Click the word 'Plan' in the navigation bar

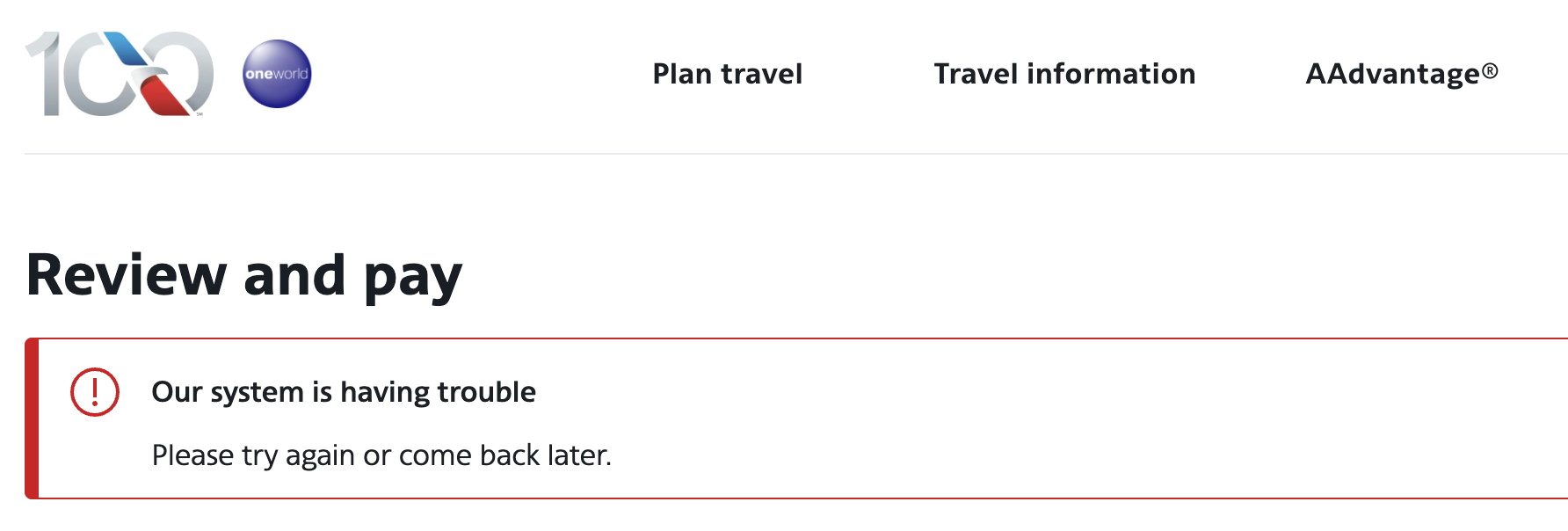(x=682, y=74)
